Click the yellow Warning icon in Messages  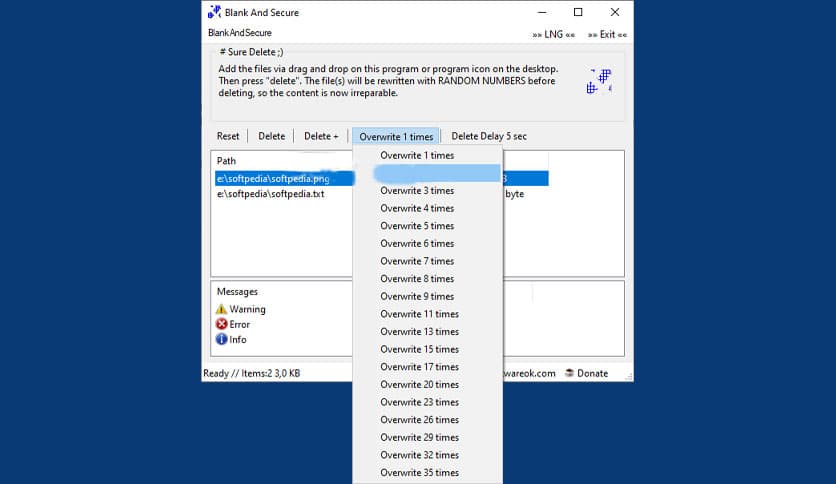(x=222, y=309)
